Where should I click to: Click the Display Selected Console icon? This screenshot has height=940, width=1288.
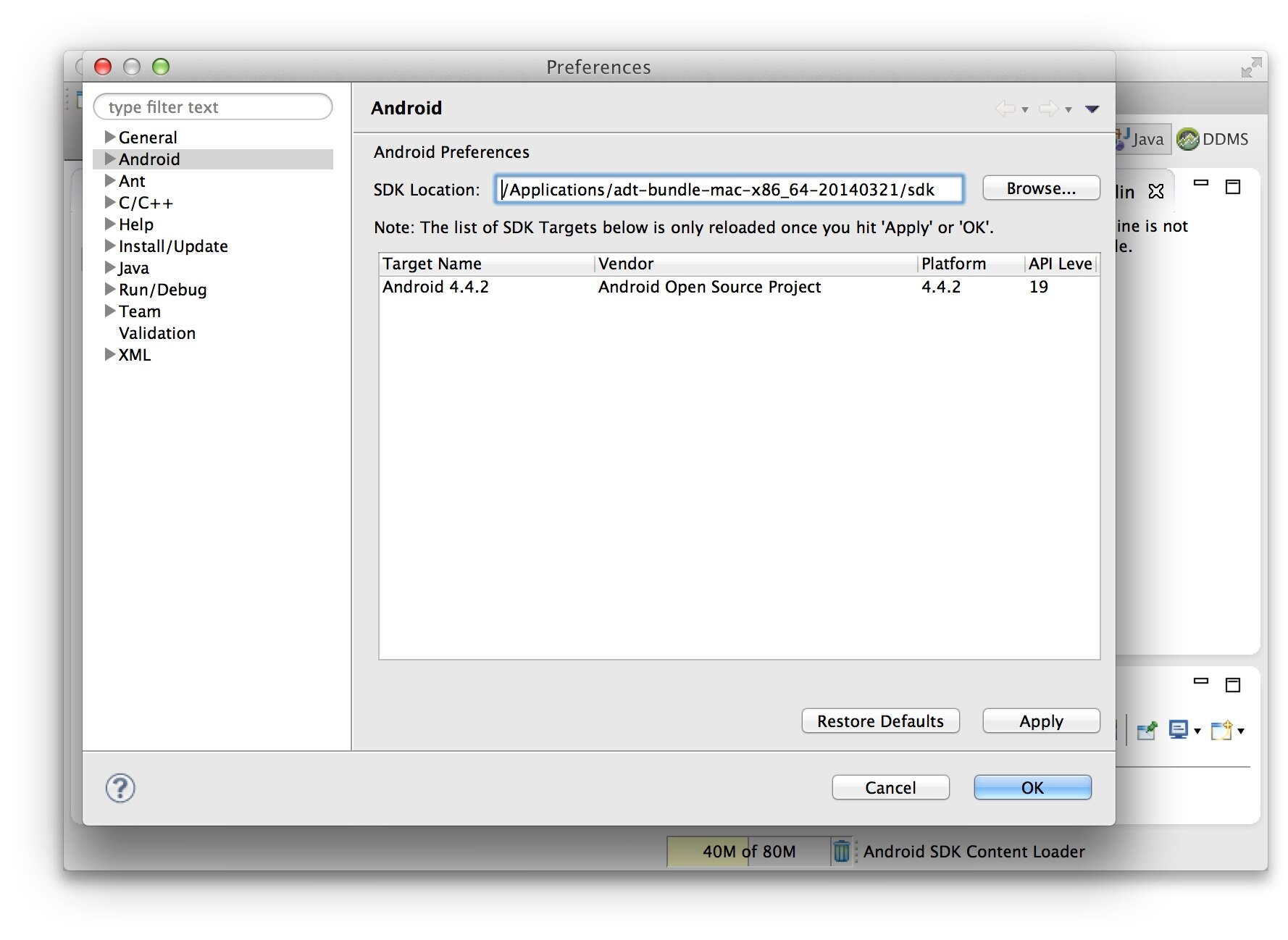point(1179,731)
